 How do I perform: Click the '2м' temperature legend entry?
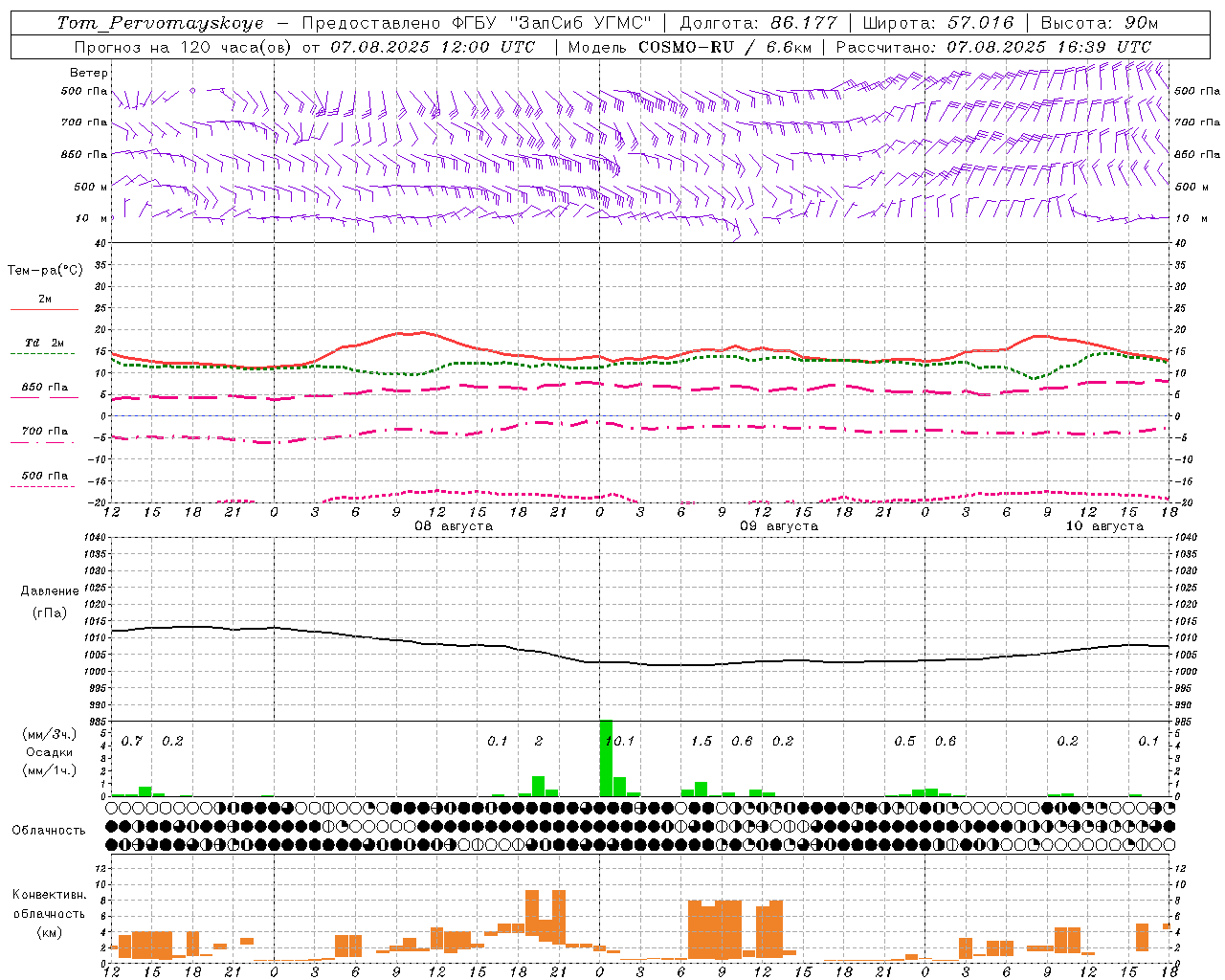(45, 300)
